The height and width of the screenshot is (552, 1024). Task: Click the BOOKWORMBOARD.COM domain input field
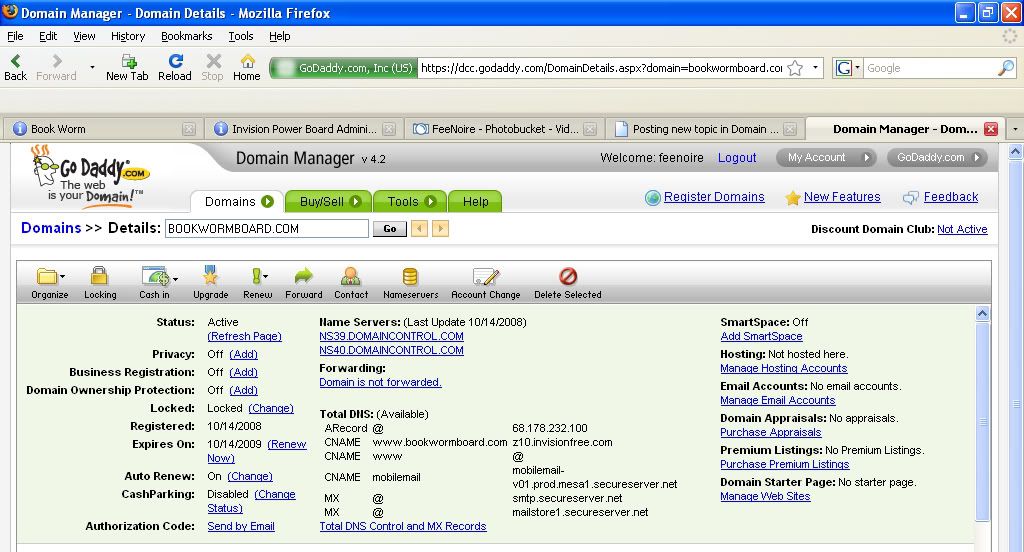[266, 229]
